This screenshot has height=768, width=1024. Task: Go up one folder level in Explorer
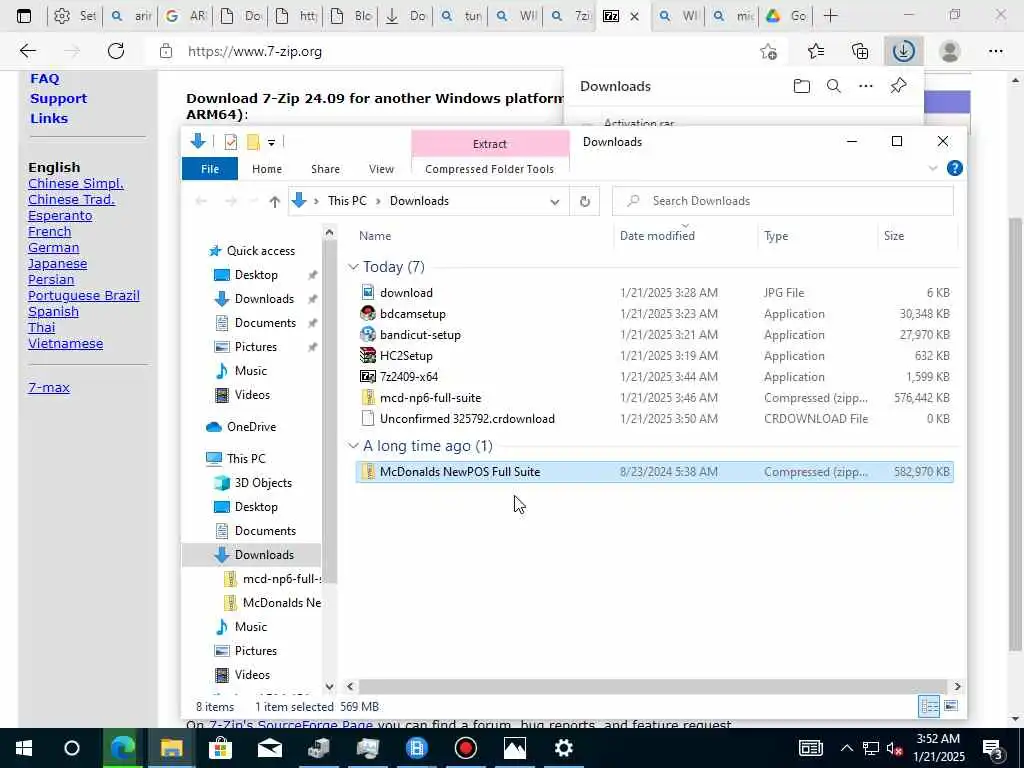pos(274,202)
